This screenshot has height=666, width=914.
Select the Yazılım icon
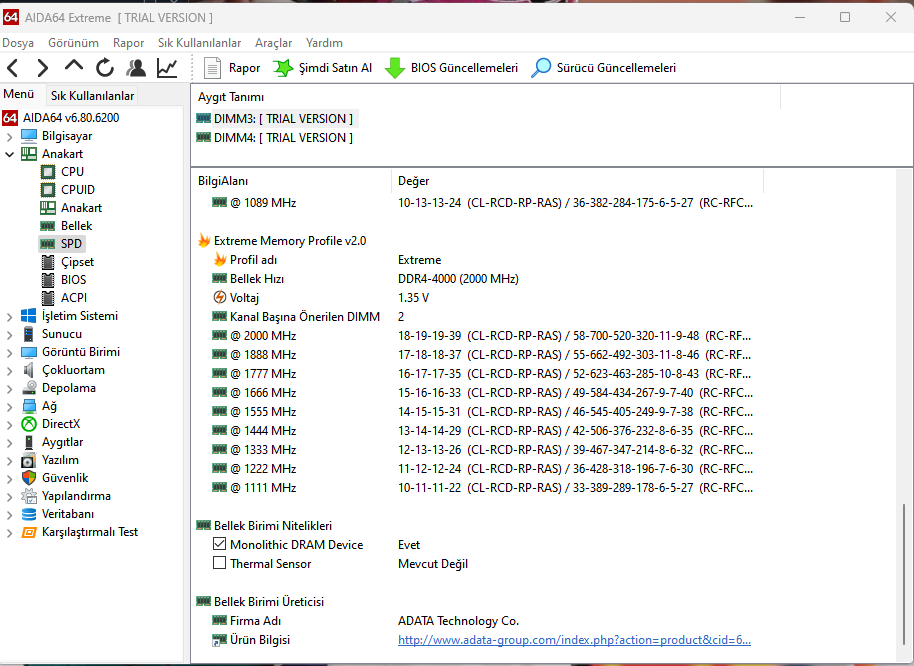[29, 460]
